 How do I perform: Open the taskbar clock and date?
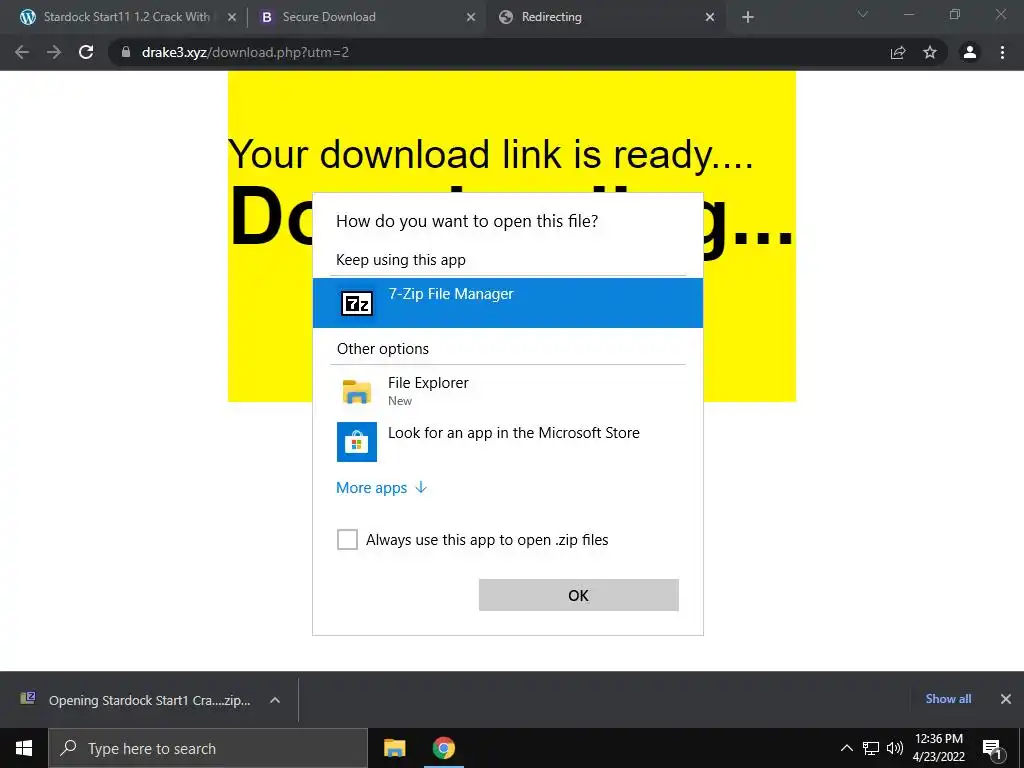pos(938,748)
